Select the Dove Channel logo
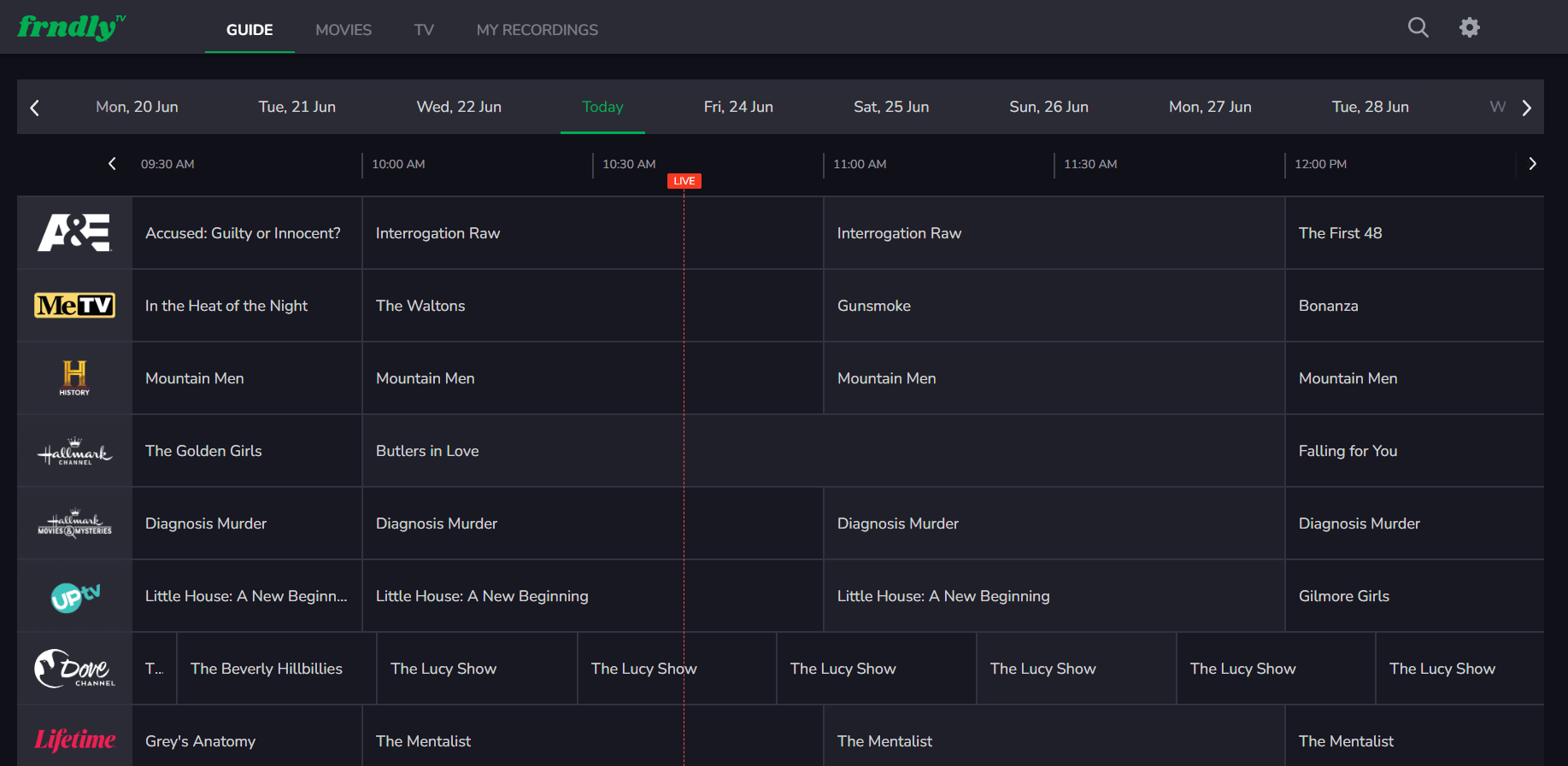The width and height of the screenshot is (1568, 766). tap(74, 669)
